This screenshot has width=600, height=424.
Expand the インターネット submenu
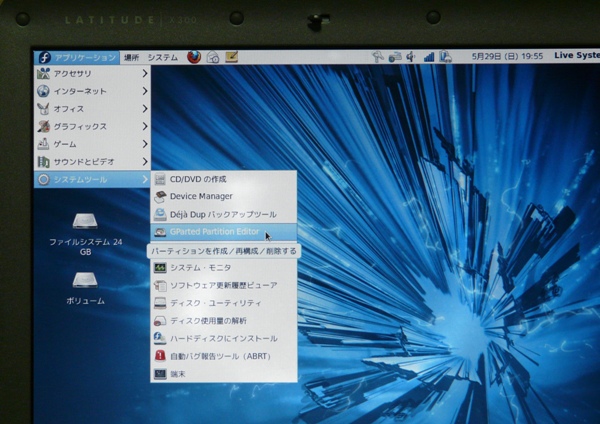pyautogui.click(x=90, y=91)
